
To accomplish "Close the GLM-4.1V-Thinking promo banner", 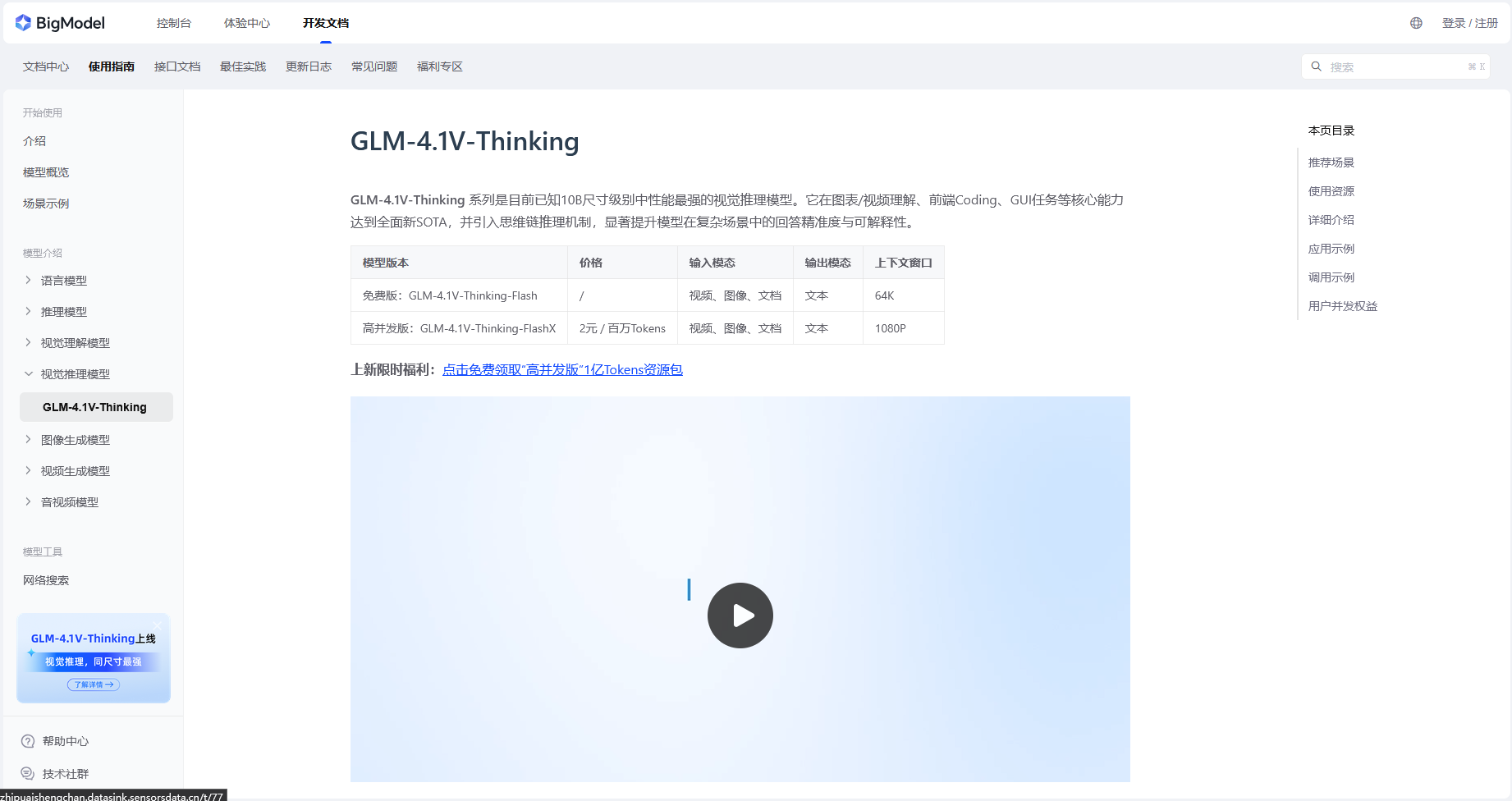I will (x=158, y=625).
